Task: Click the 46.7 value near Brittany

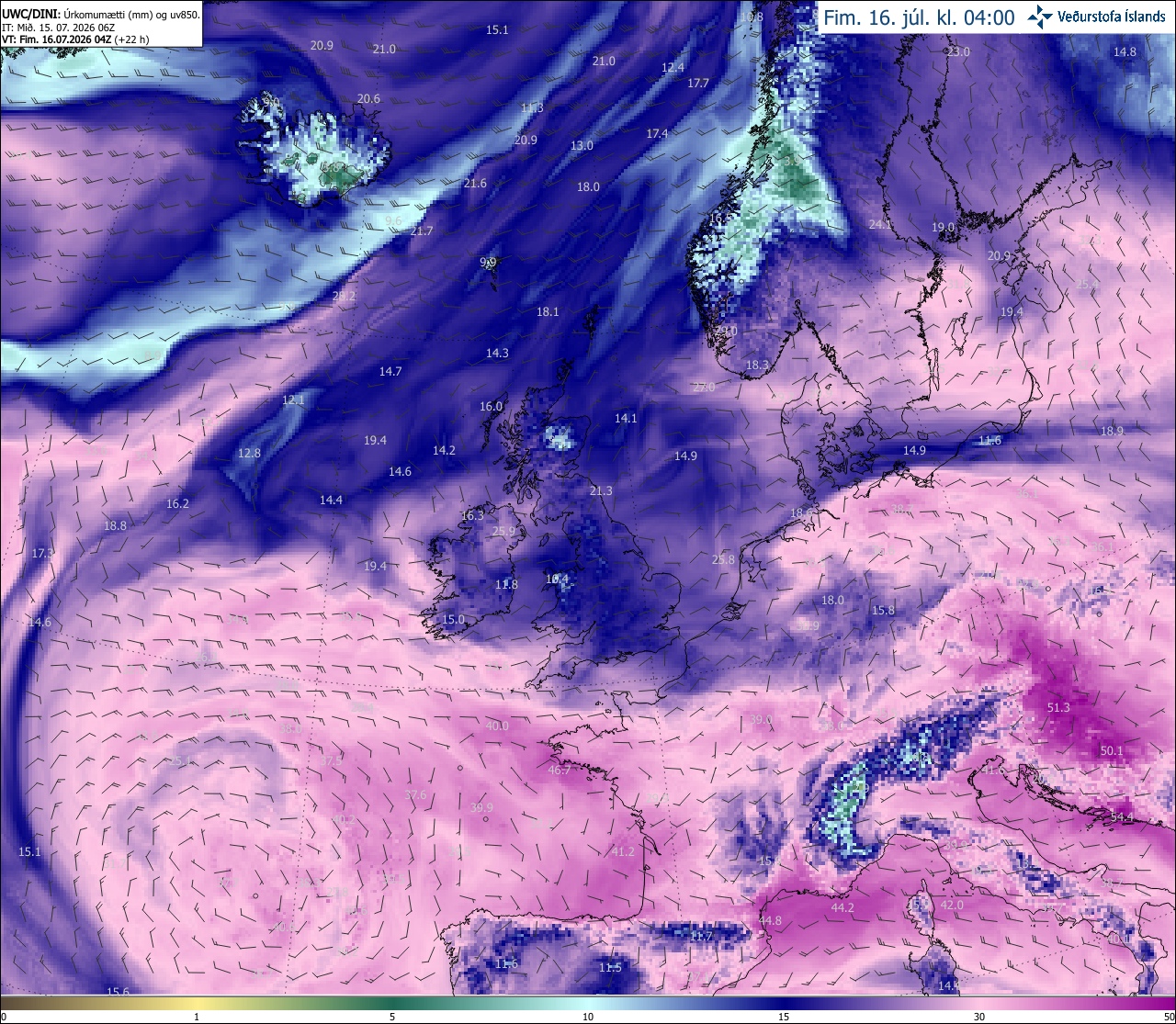Action: pos(559,770)
